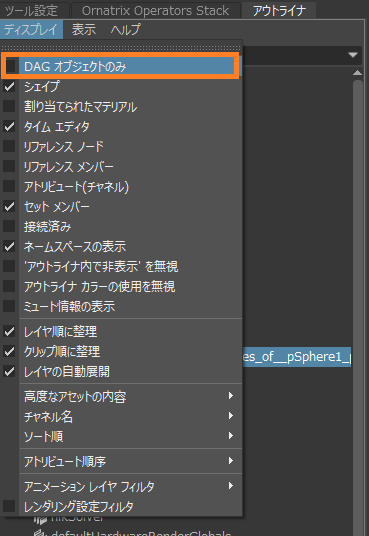Screen dimensions: 369x536
Task: Uncheck the シェイプ option
Action: coord(9,86)
